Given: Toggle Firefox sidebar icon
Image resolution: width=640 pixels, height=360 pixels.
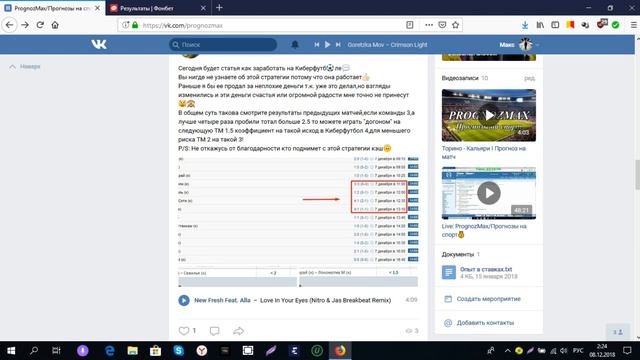Looking at the screenshot, I should click(x=555, y=25).
